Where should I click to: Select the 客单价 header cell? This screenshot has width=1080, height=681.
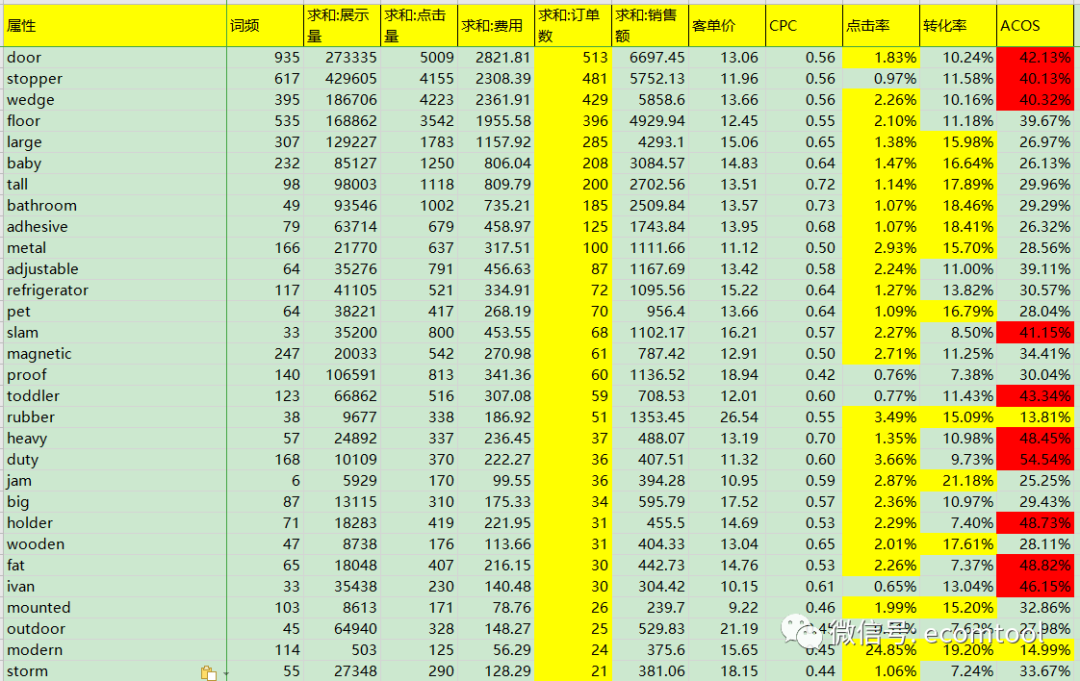pos(727,26)
